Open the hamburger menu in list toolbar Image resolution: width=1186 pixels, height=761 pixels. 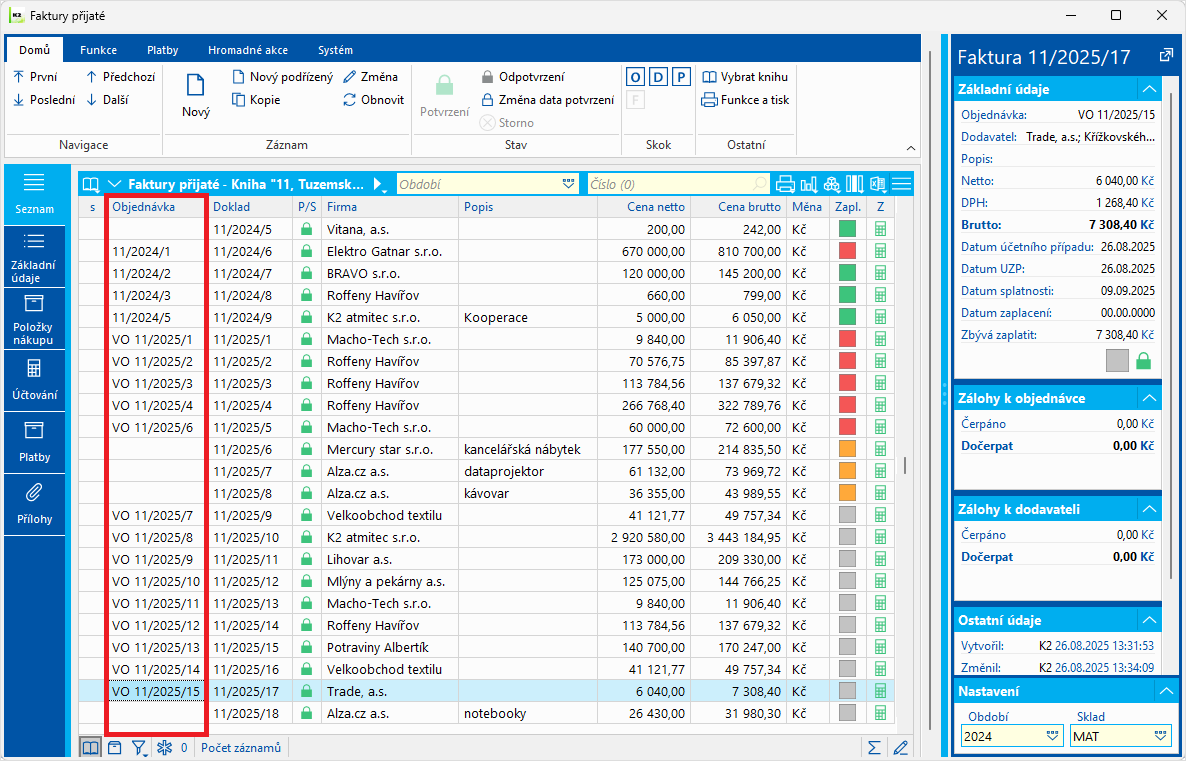[901, 184]
